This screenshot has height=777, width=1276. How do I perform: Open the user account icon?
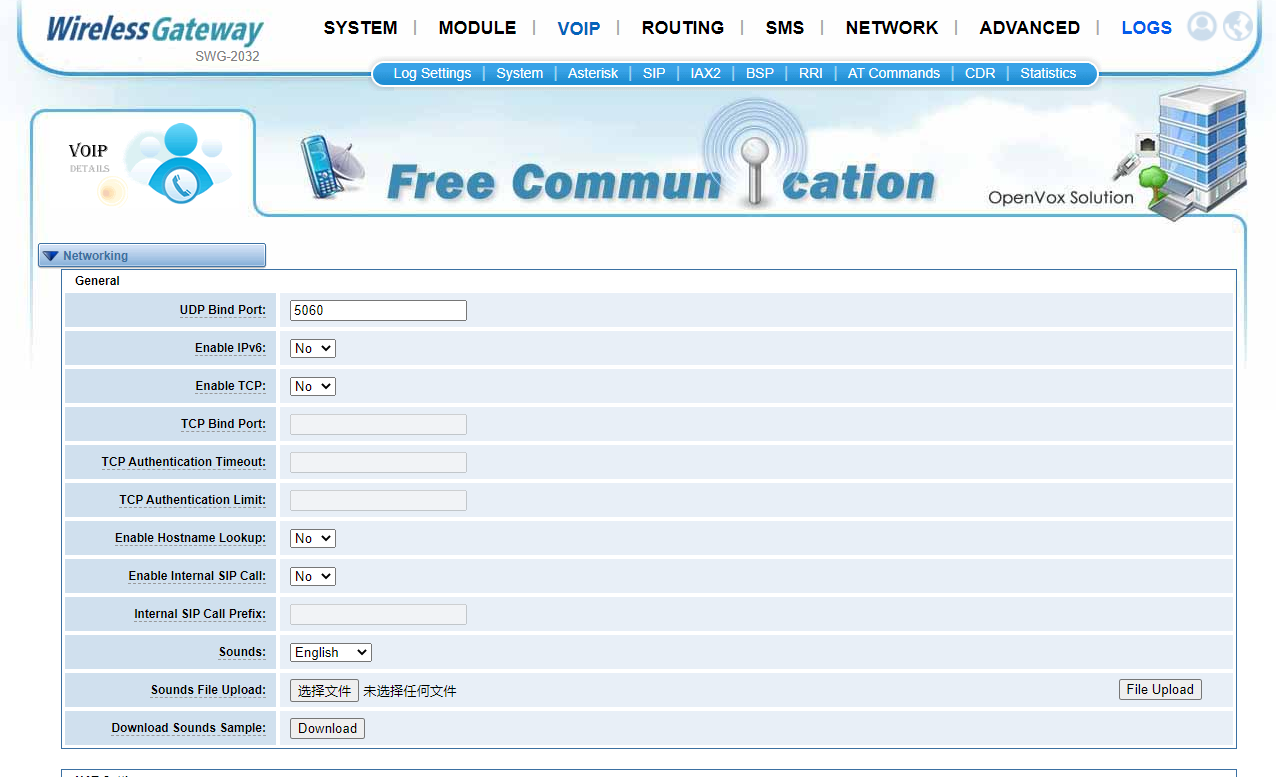pos(1201,26)
